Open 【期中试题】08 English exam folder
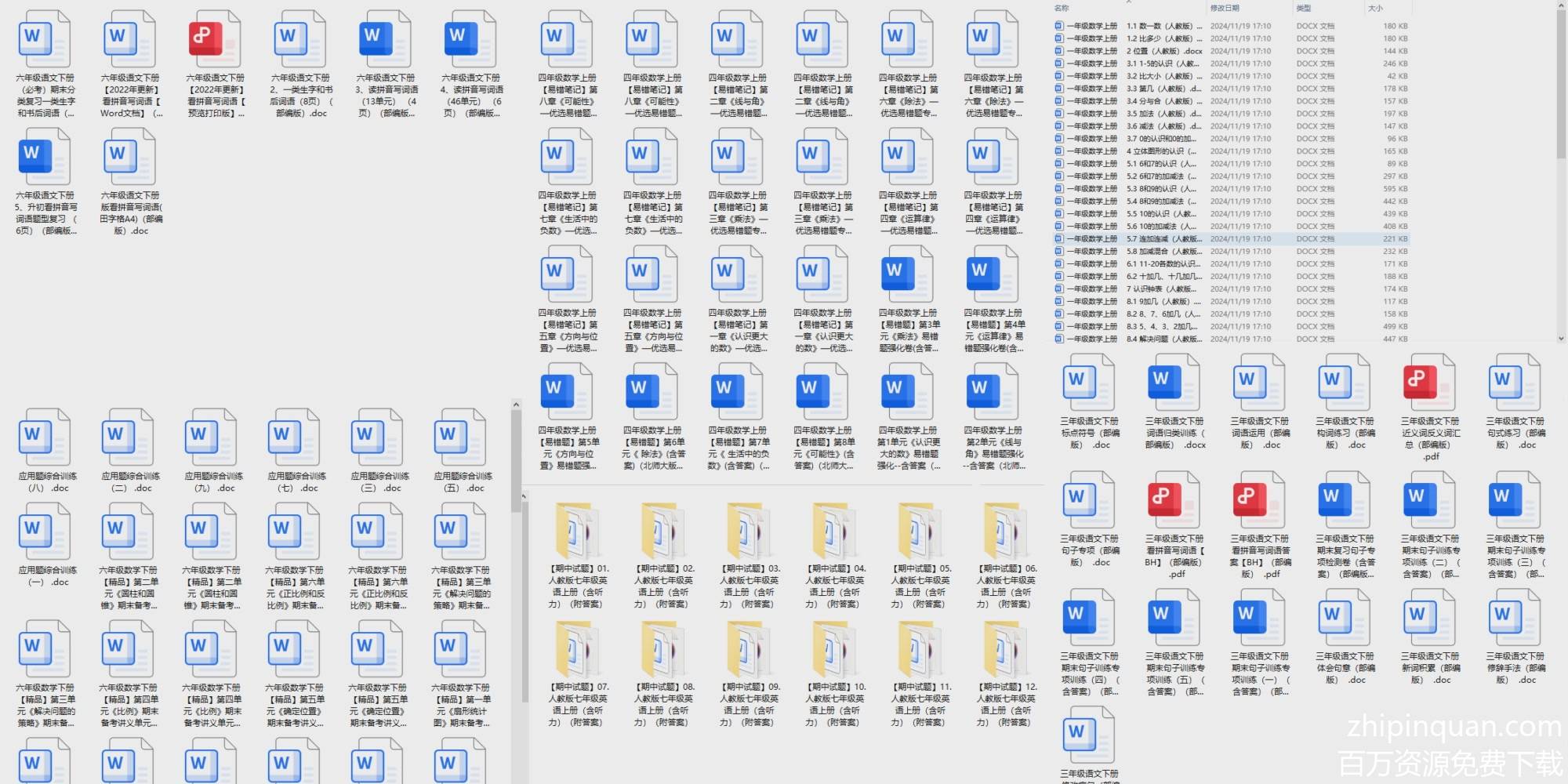 [x=664, y=650]
